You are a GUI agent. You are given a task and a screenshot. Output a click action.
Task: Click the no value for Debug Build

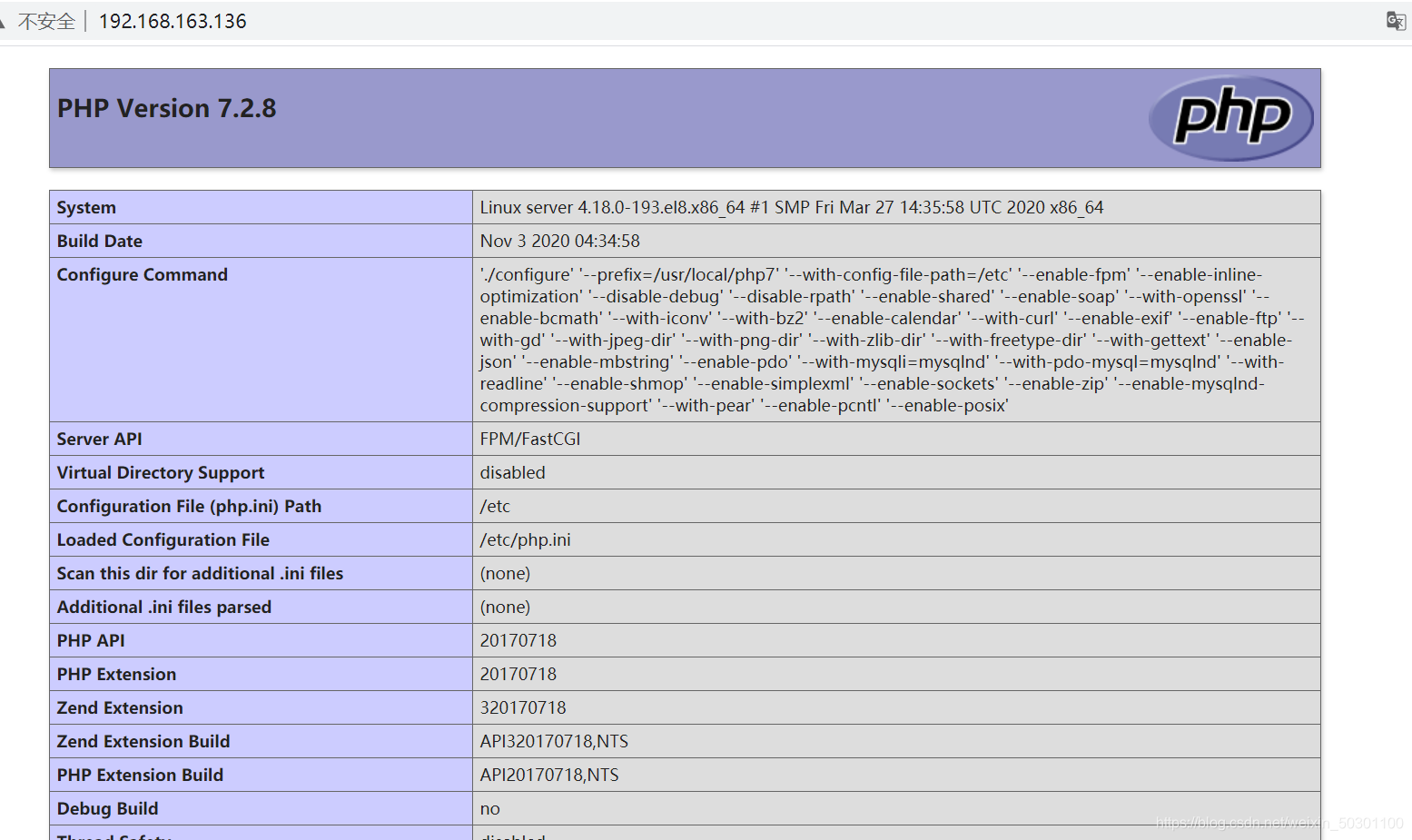490,808
